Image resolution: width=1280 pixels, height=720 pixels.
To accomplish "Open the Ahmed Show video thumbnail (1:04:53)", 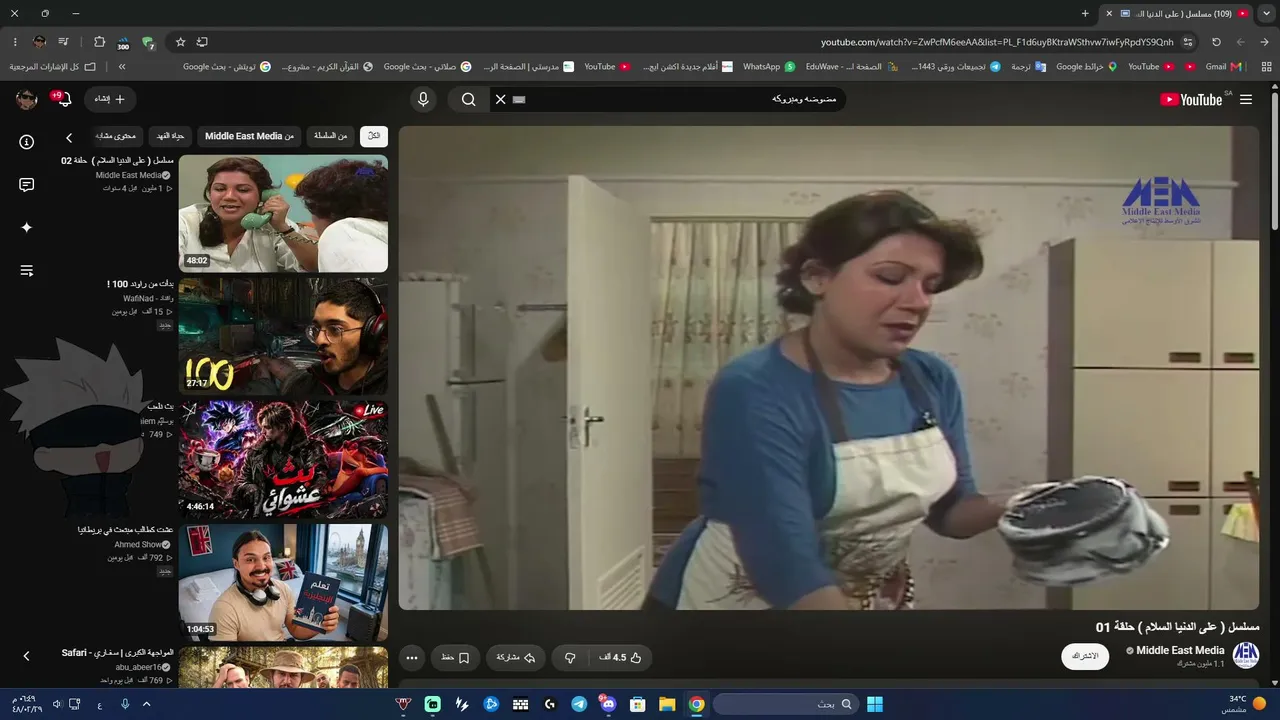I will pyautogui.click(x=283, y=583).
